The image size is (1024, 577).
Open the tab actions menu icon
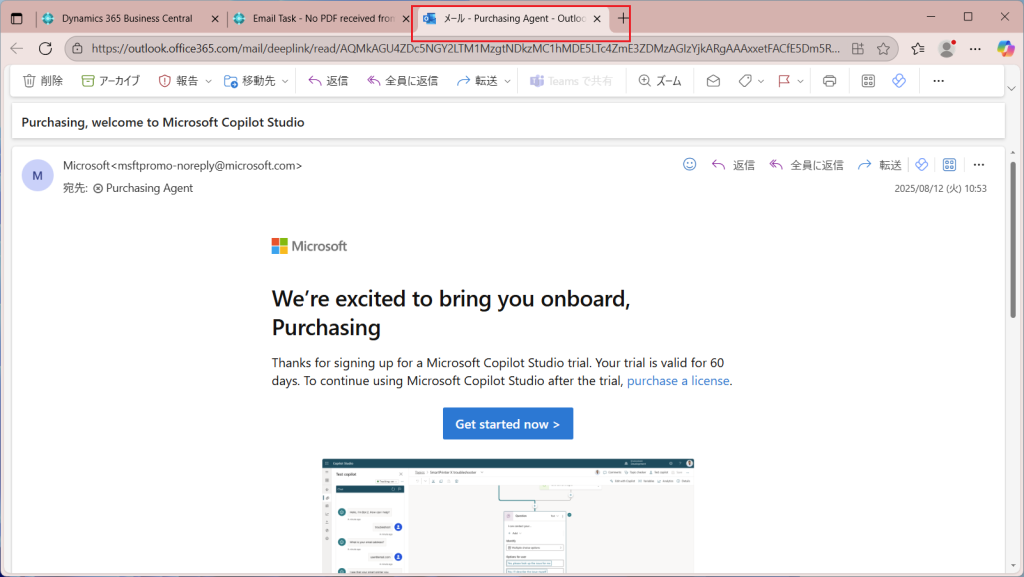[x=17, y=18]
